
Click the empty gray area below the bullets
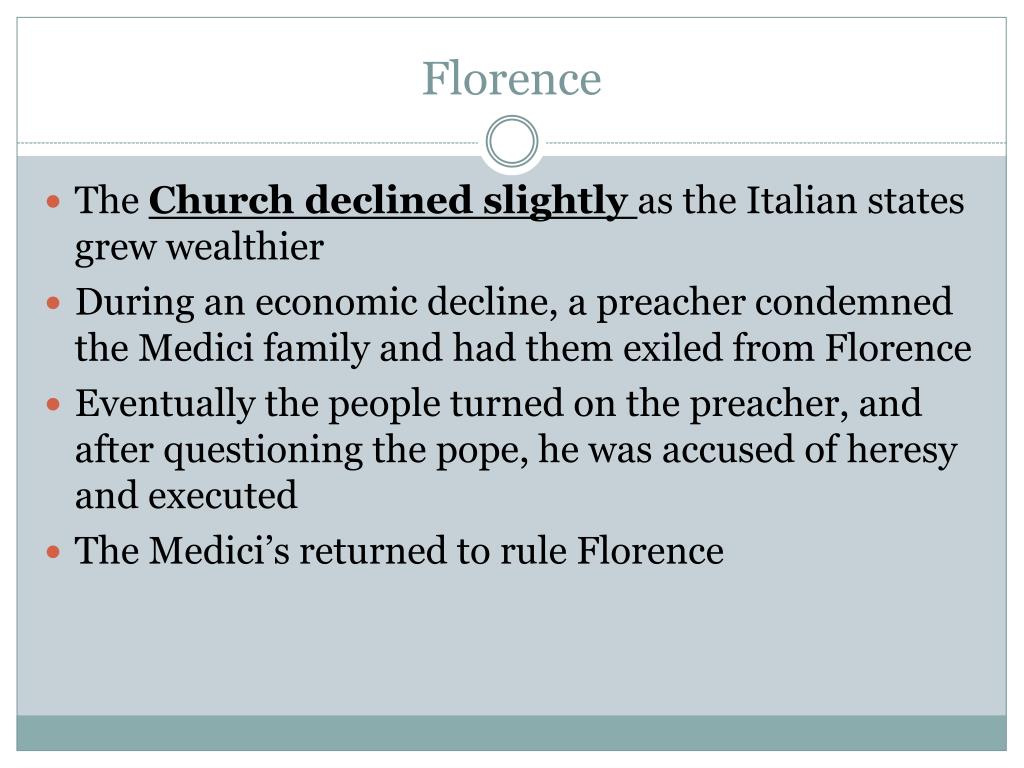tap(511, 643)
